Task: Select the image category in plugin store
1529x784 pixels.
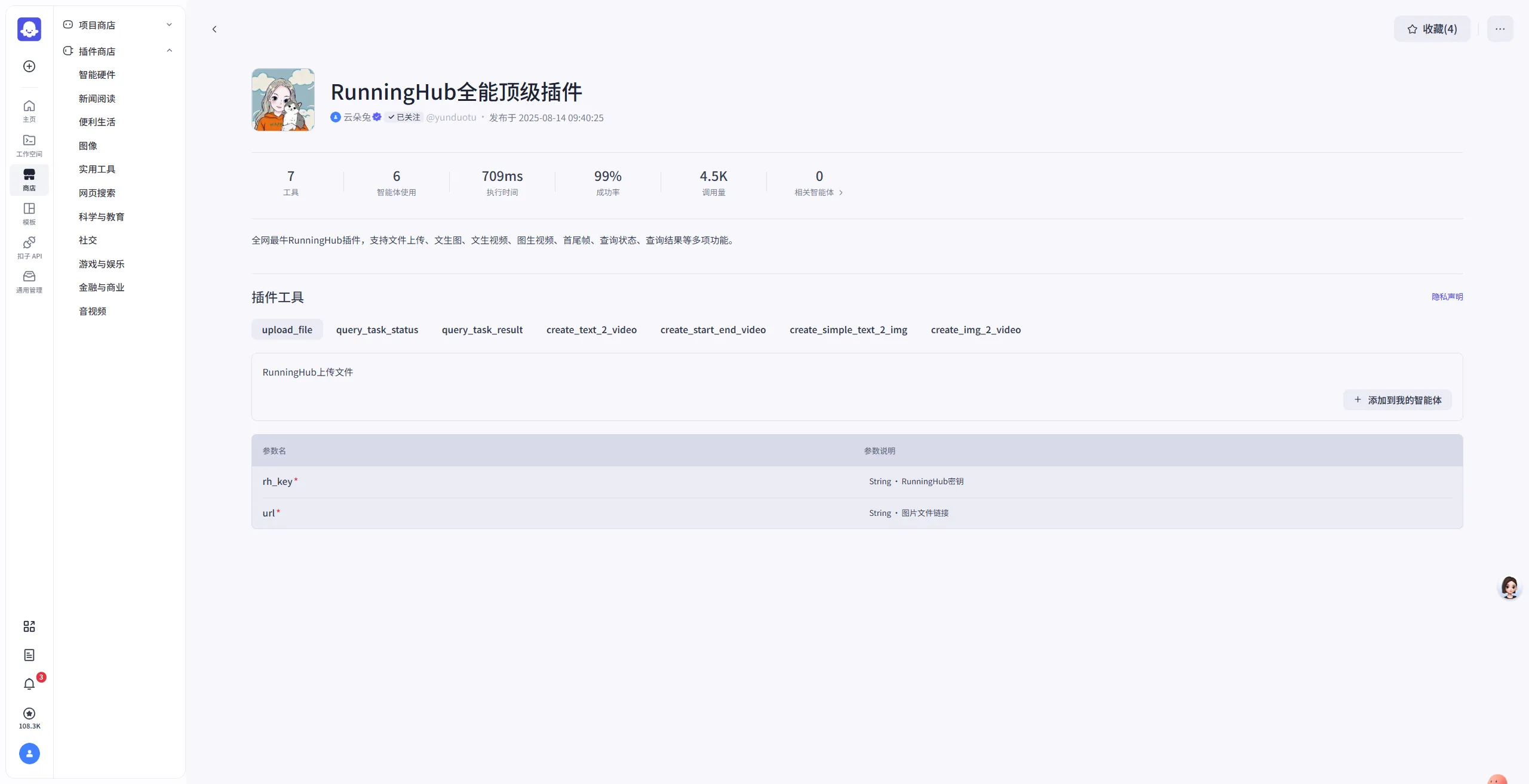Action: [x=88, y=146]
